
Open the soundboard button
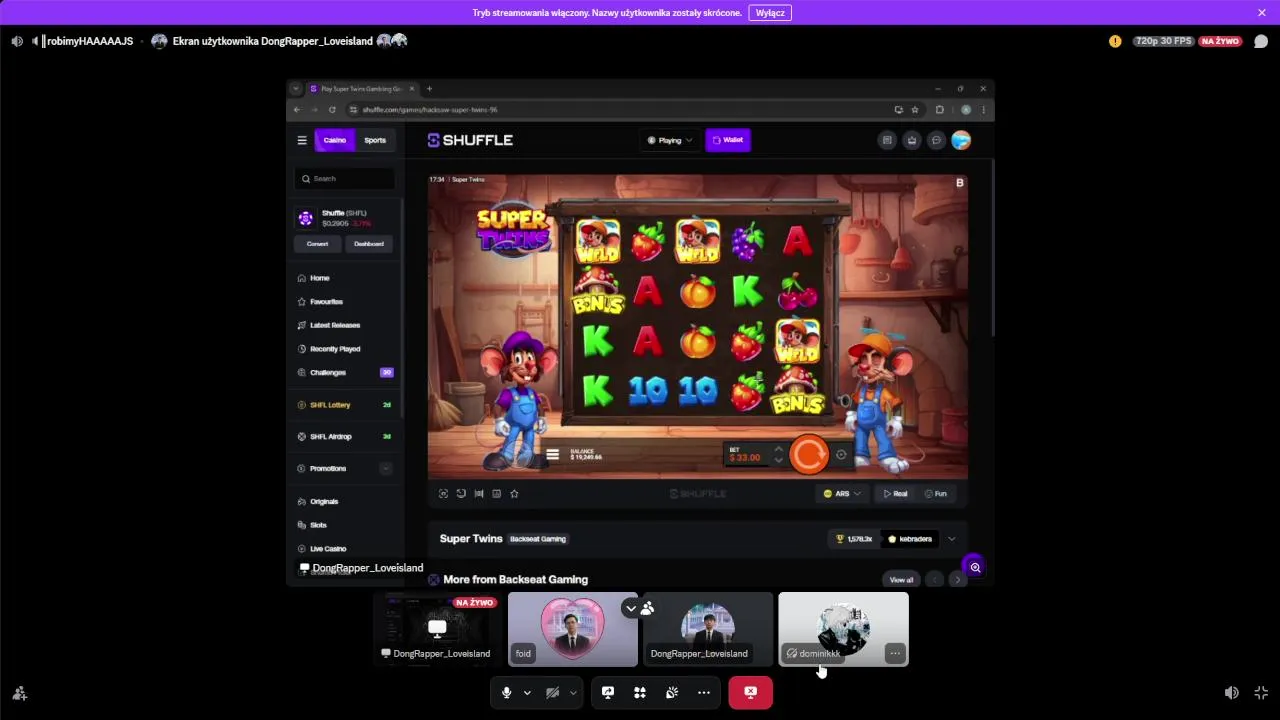(x=672, y=693)
